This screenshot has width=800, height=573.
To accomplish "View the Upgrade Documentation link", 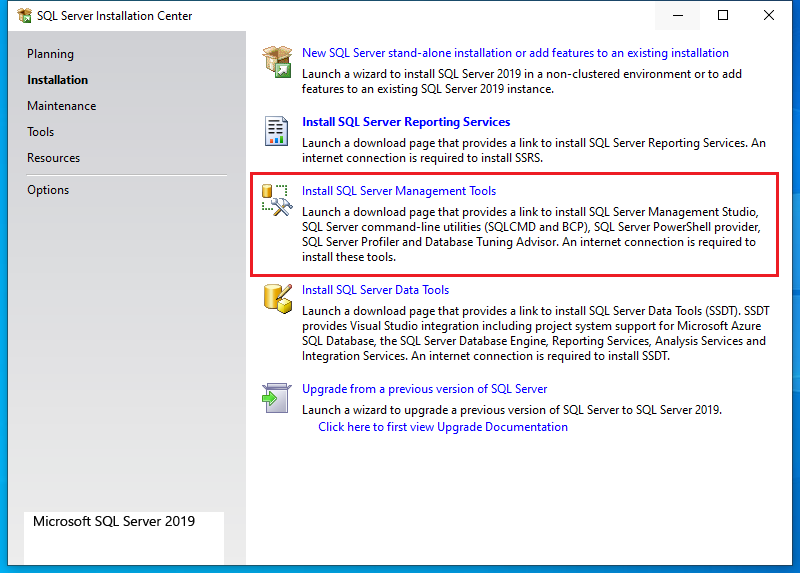I will [x=443, y=427].
